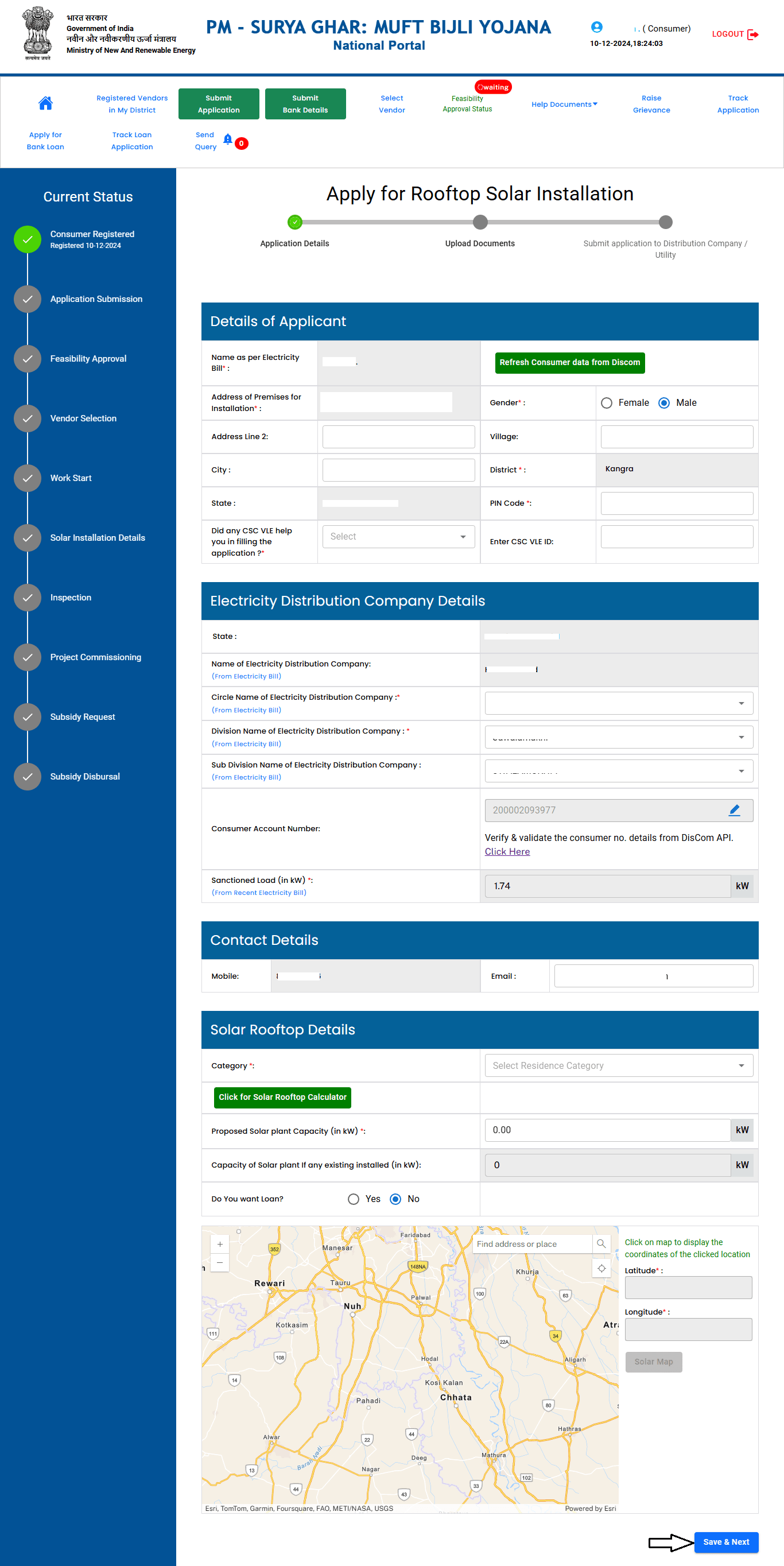Image resolution: width=784 pixels, height=1566 pixels.
Task: Go to Select Vendor menu item
Action: pyautogui.click(x=392, y=104)
